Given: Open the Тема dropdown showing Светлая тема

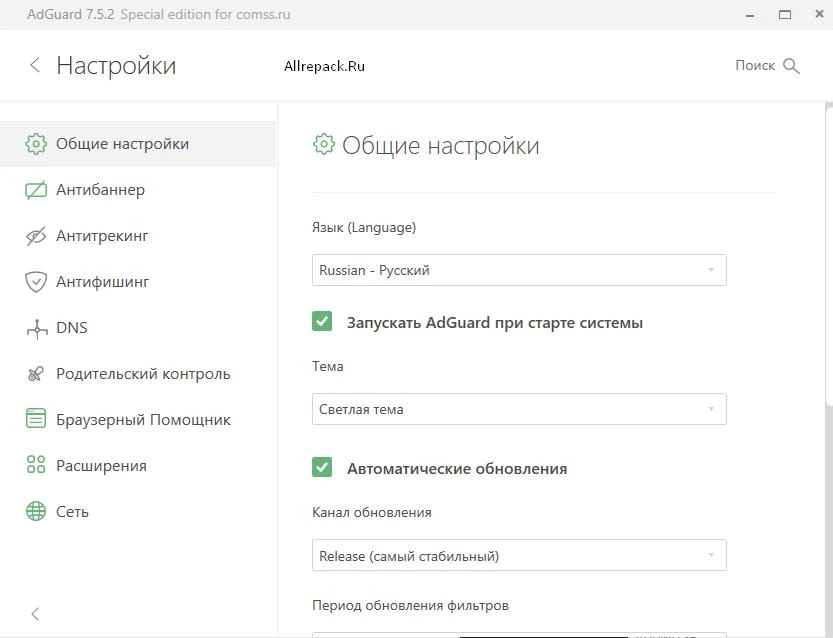Looking at the screenshot, I should tap(519, 409).
